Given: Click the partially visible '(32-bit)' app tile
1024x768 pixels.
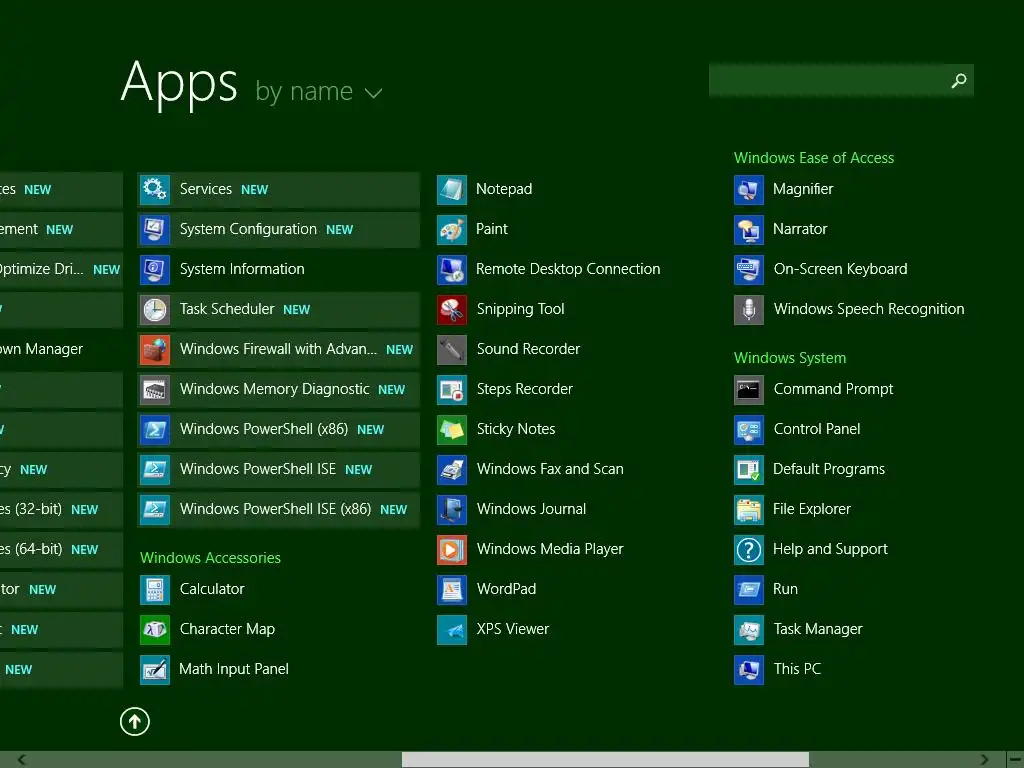Looking at the screenshot, I should 61,509.
